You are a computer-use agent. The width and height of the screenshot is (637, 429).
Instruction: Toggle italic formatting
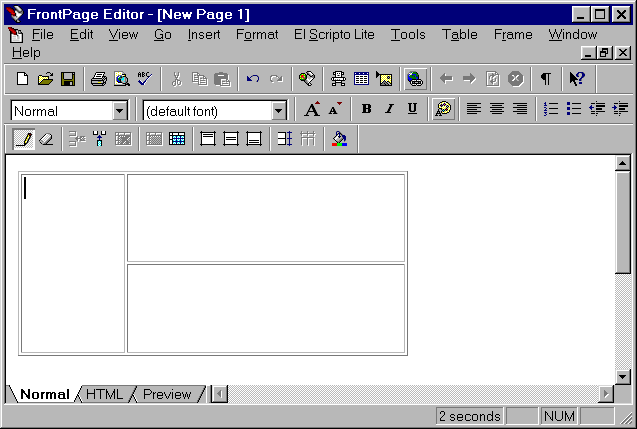(x=389, y=109)
